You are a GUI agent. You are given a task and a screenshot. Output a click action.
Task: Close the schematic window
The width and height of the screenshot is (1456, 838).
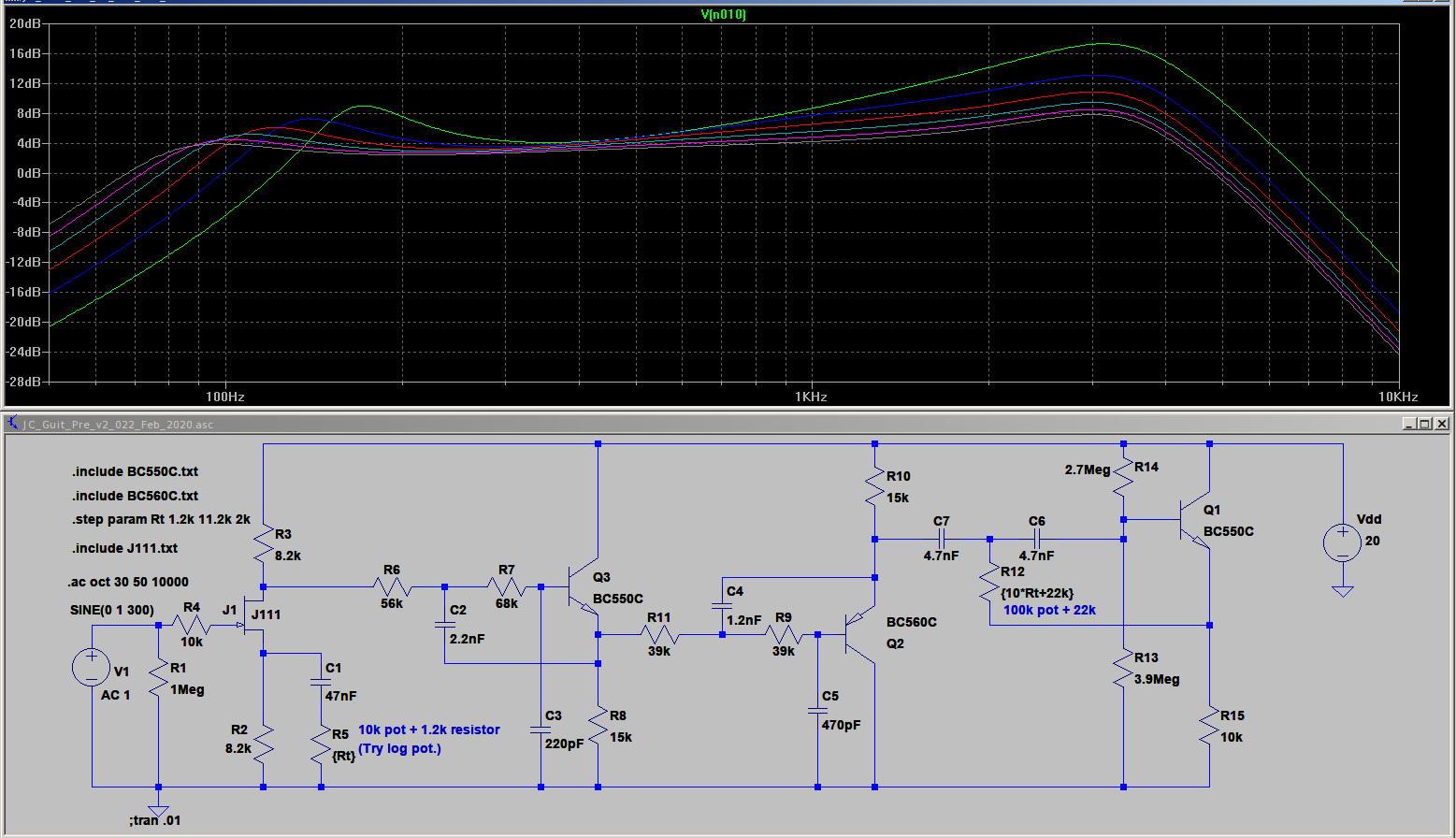1441,424
